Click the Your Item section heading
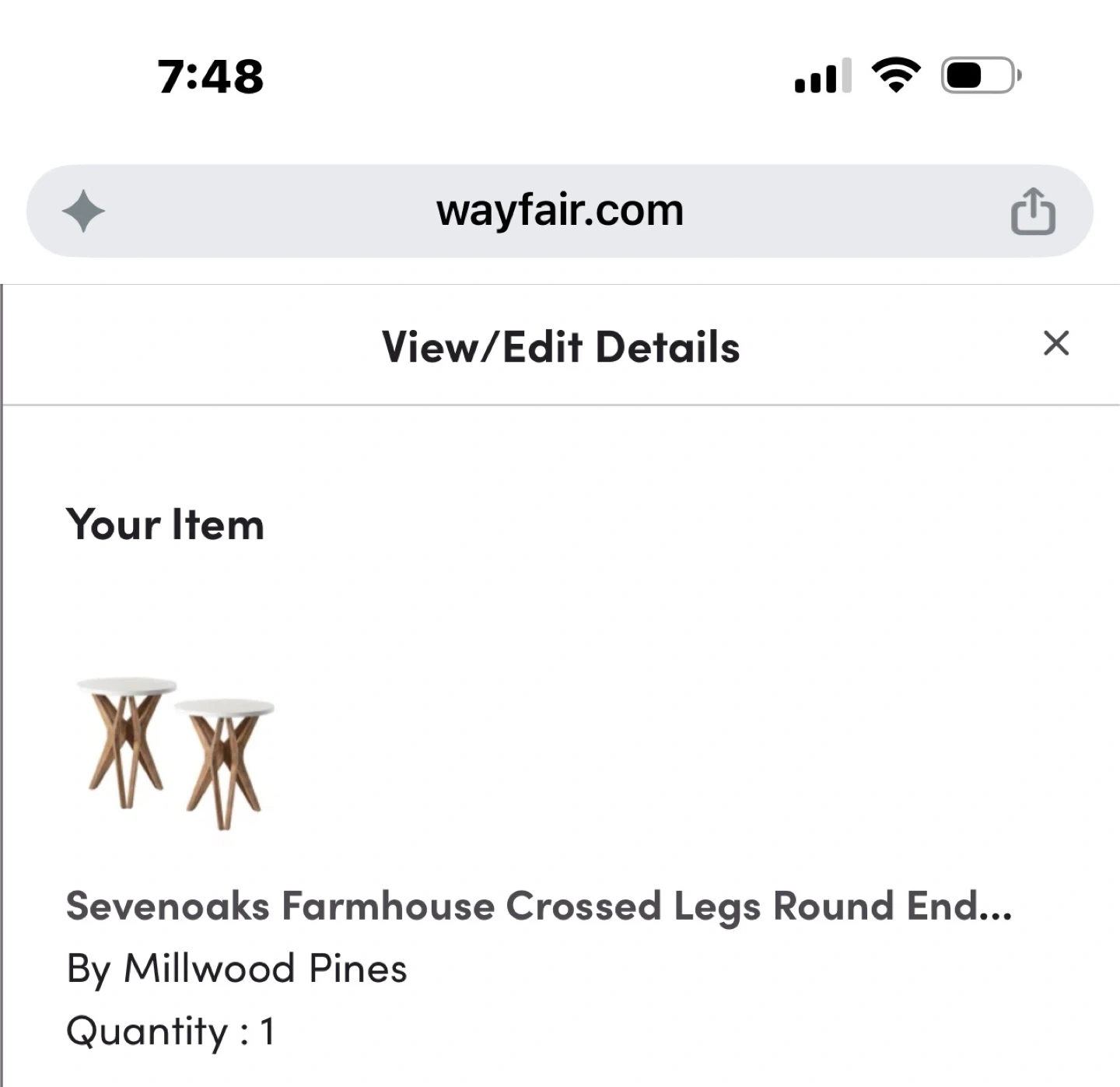 pos(165,524)
